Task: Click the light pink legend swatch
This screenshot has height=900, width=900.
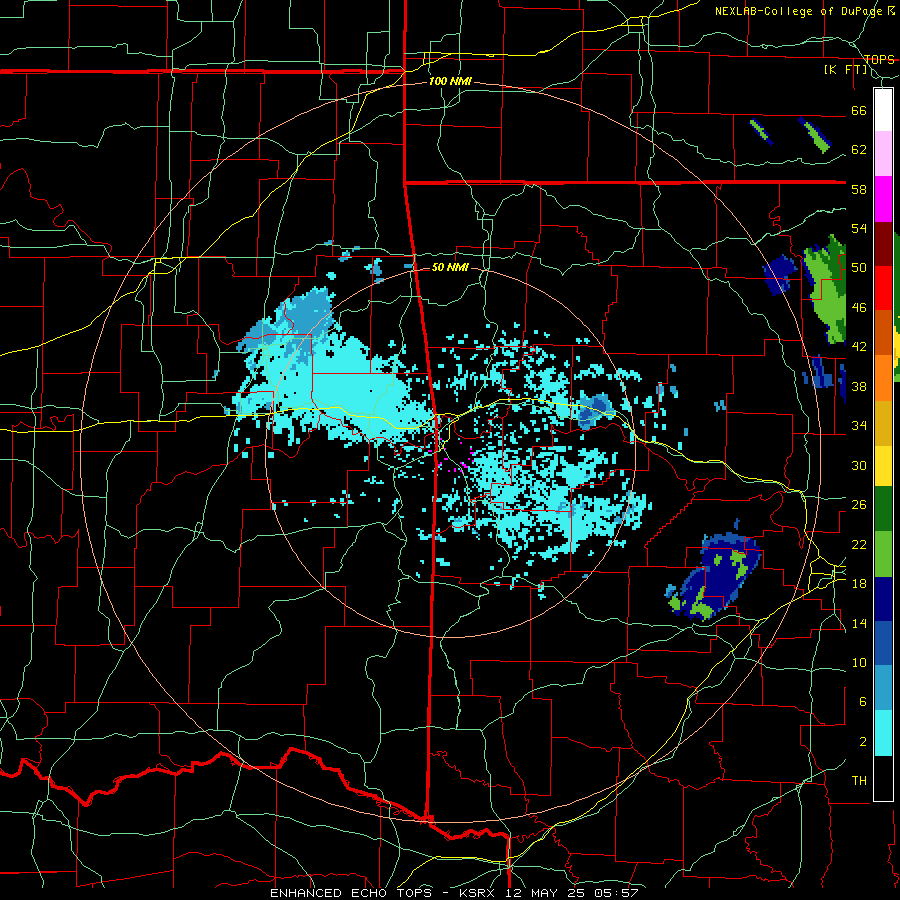Action: pyautogui.click(x=883, y=154)
